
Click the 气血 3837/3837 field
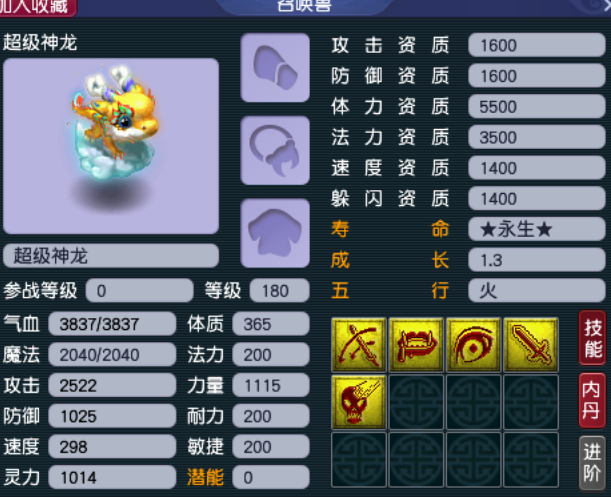click(x=112, y=324)
